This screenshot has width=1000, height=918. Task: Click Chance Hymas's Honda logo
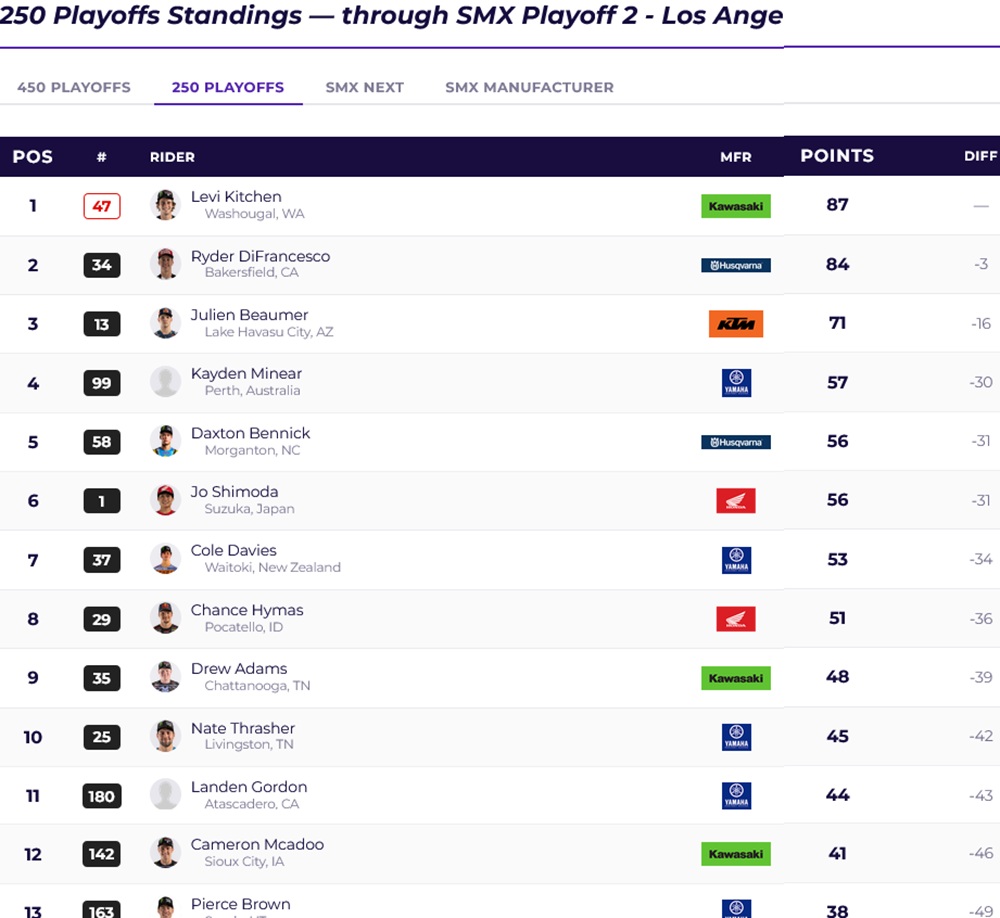tap(735, 619)
